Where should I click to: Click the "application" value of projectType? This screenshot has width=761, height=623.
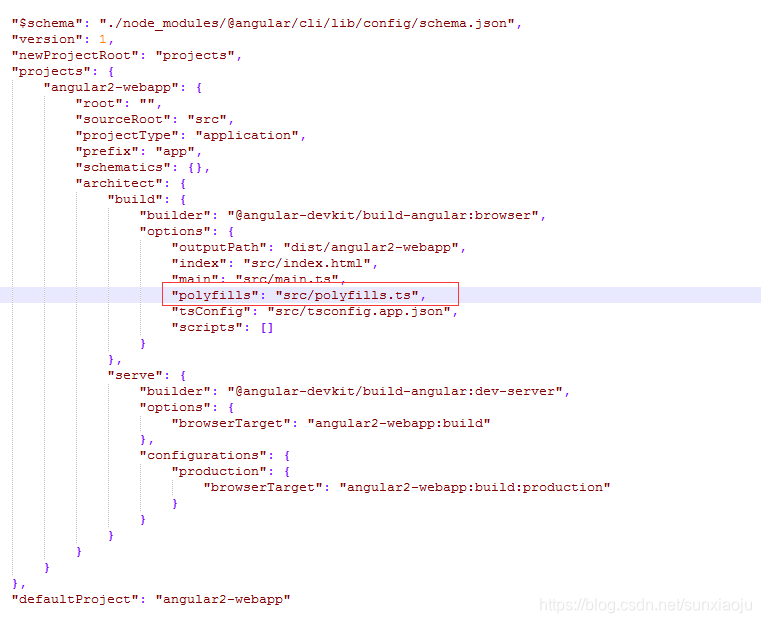coord(247,135)
